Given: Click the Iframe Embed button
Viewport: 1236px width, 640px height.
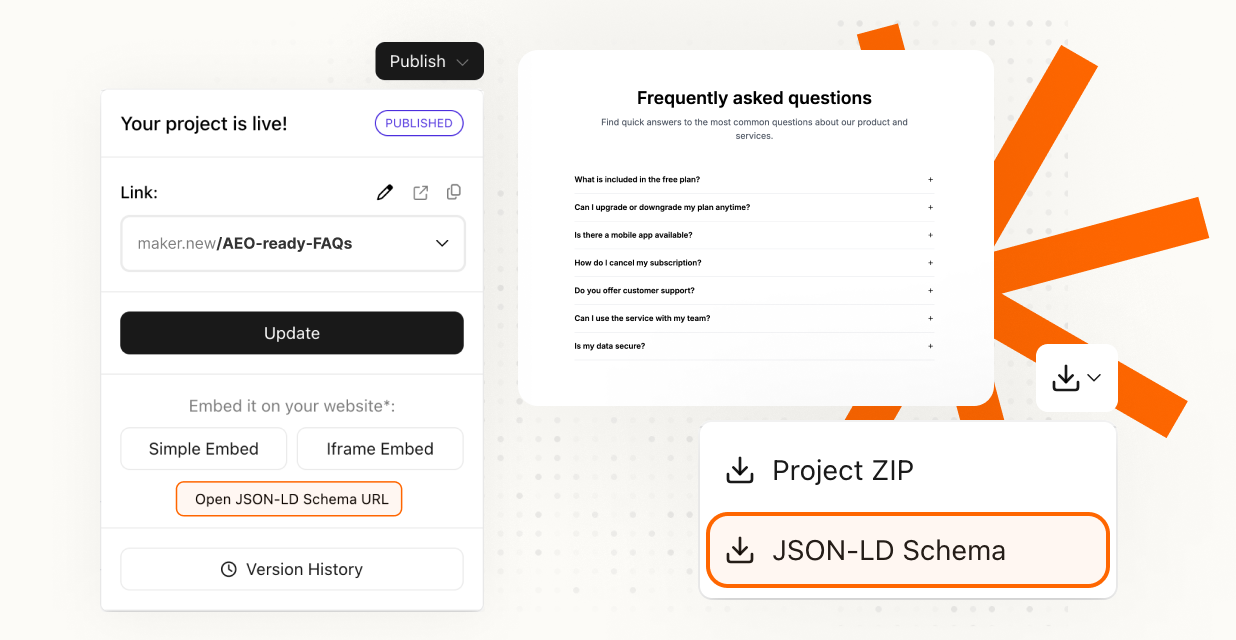Looking at the screenshot, I should [380, 449].
